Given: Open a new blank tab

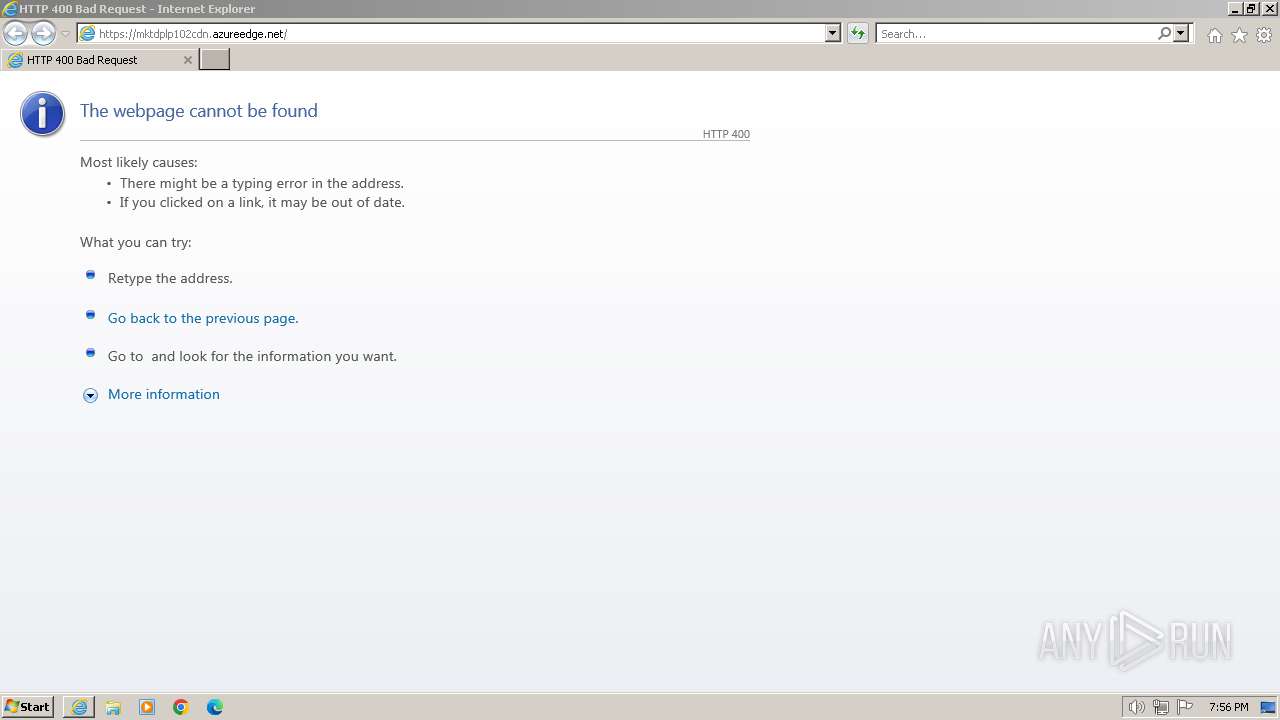Looking at the screenshot, I should tap(215, 60).
